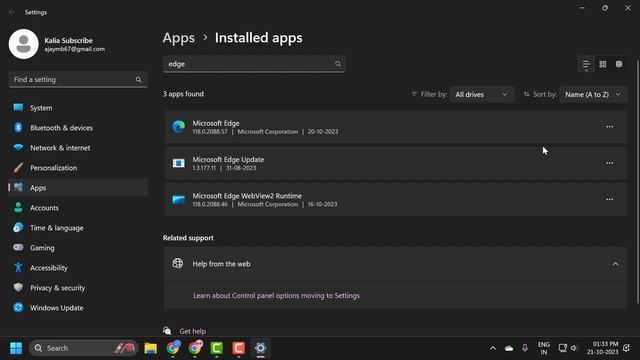Open user profile avatar picture
The width and height of the screenshot is (640, 360).
[x=24, y=44]
